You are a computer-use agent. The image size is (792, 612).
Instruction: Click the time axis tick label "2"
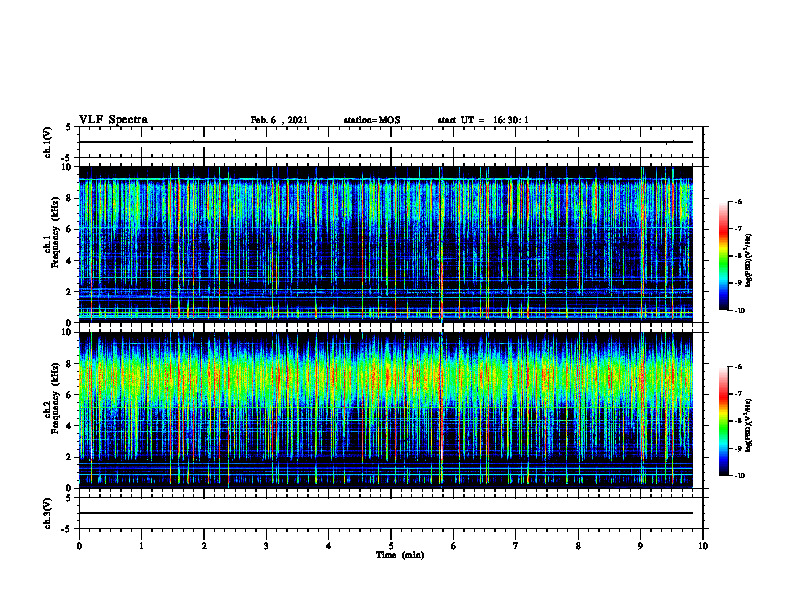(x=204, y=546)
